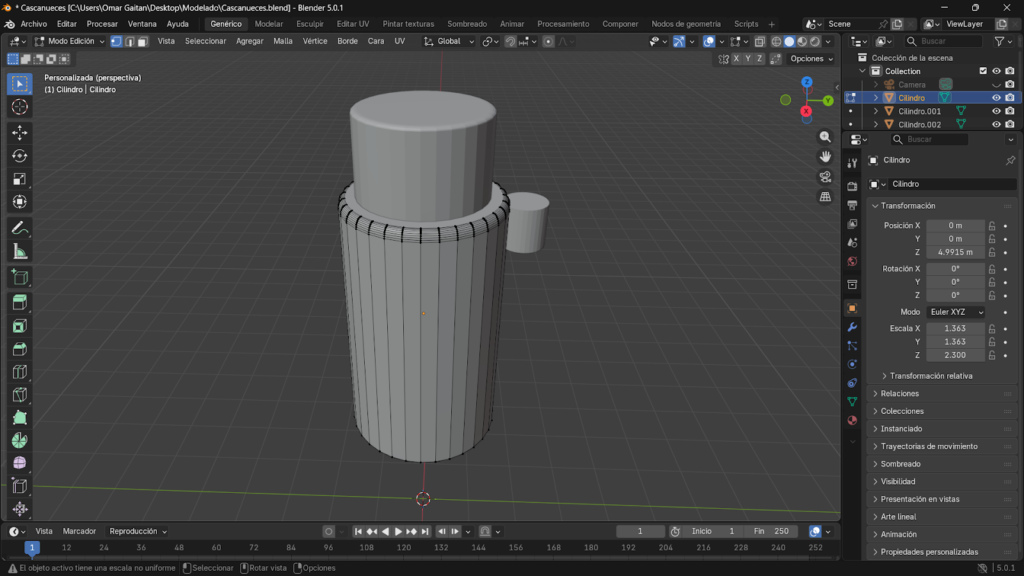Open the Modo Edición mode dropdown

tap(70, 41)
